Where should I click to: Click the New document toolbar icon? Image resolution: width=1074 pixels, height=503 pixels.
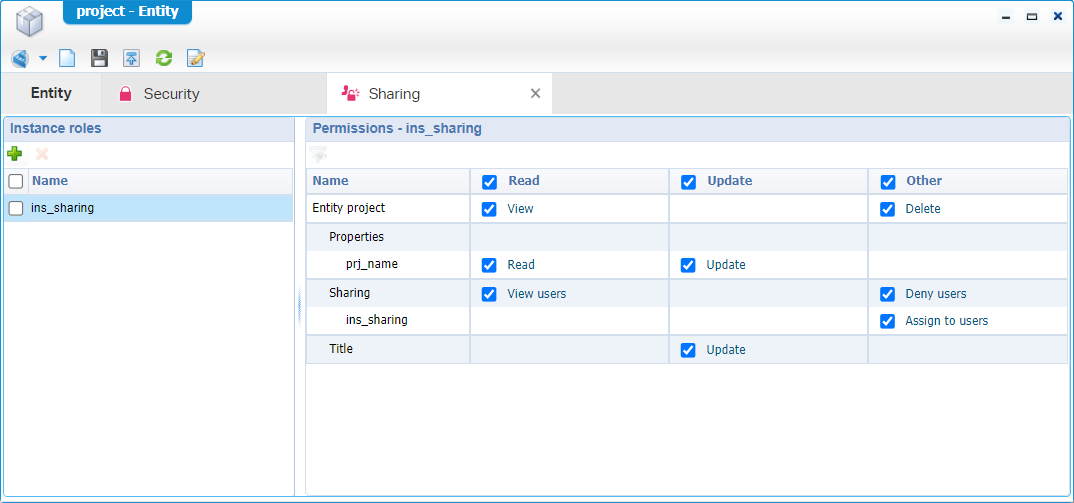[67, 59]
